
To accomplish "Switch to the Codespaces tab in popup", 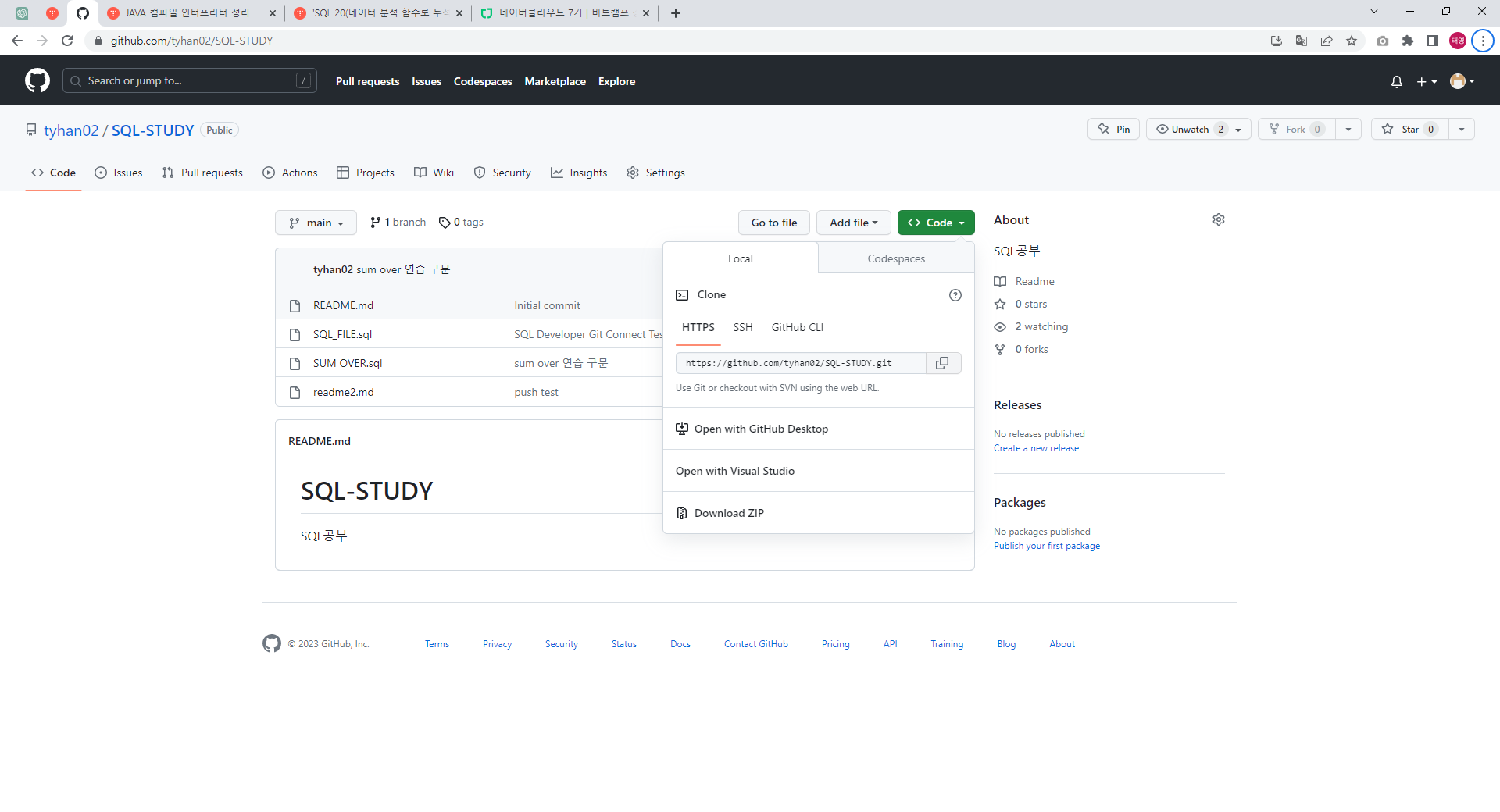I will (x=896, y=258).
